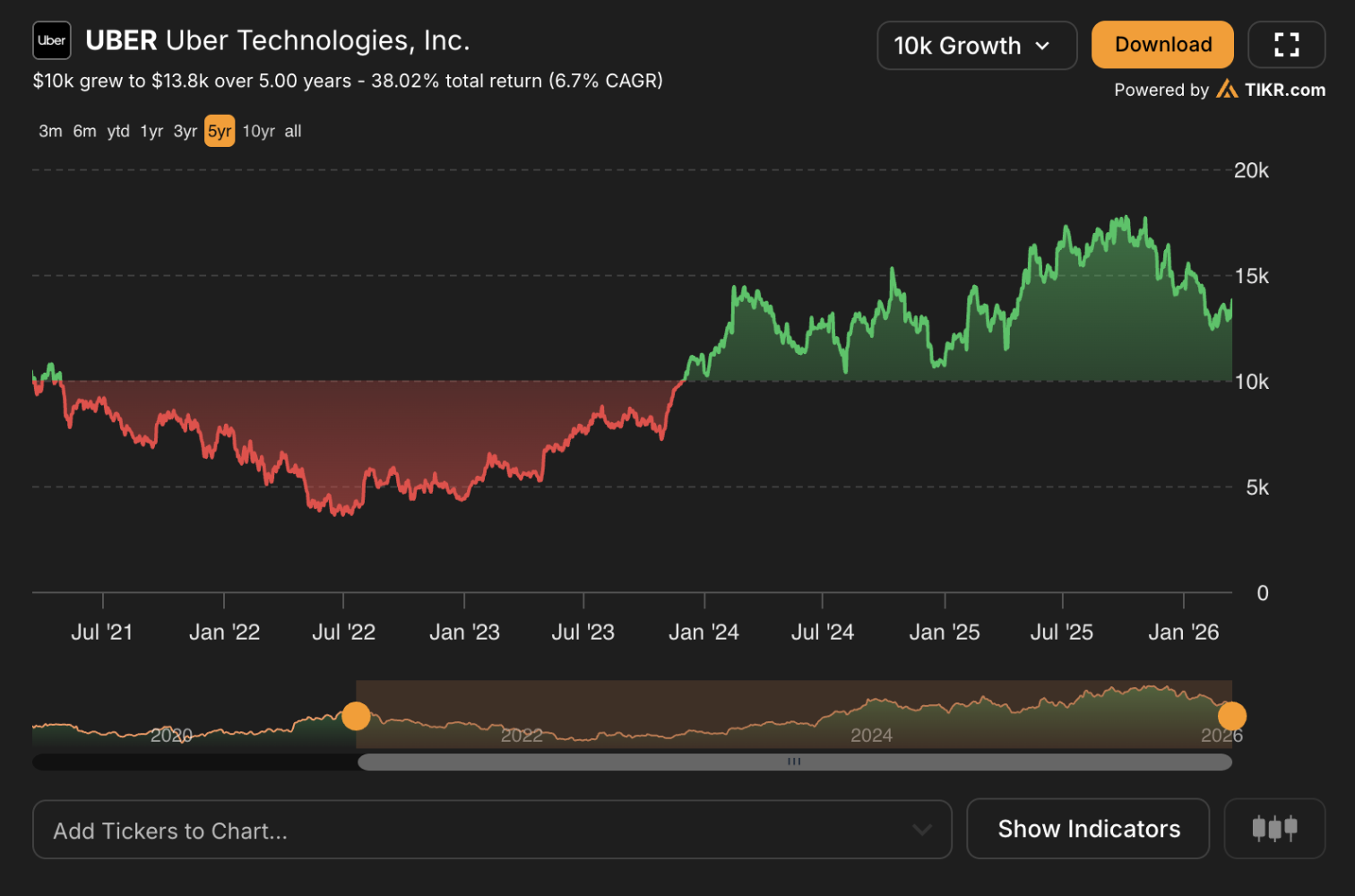Click the Jul '23 x-axis label

[x=583, y=633]
